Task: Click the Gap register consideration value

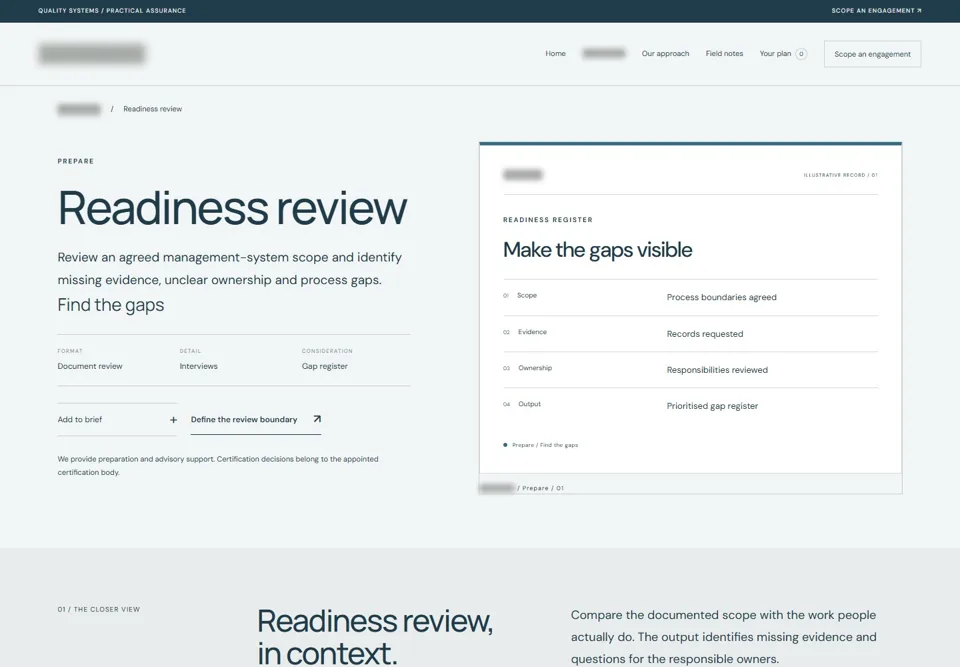Action: [324, 366]
